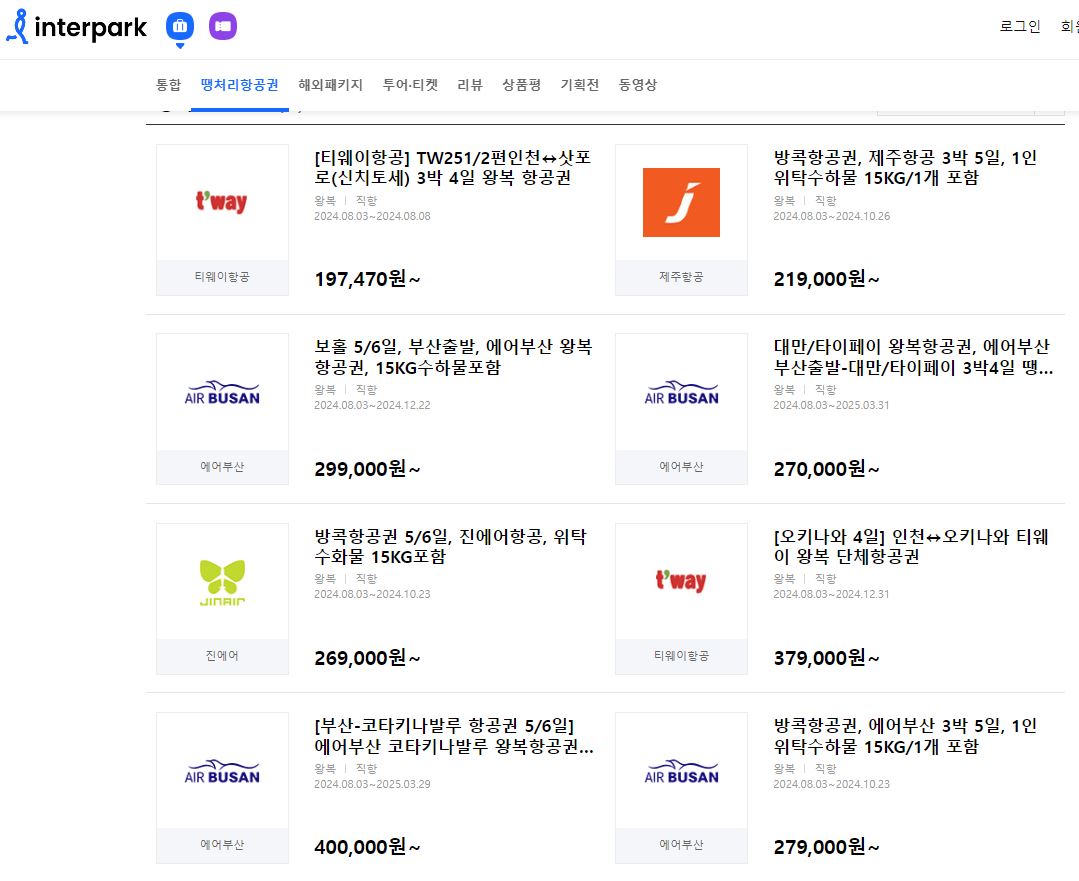The width and height of the screenshot is (1079, 881).
Task: Click the 400,000원~ price
Action: tap(367, 847)
